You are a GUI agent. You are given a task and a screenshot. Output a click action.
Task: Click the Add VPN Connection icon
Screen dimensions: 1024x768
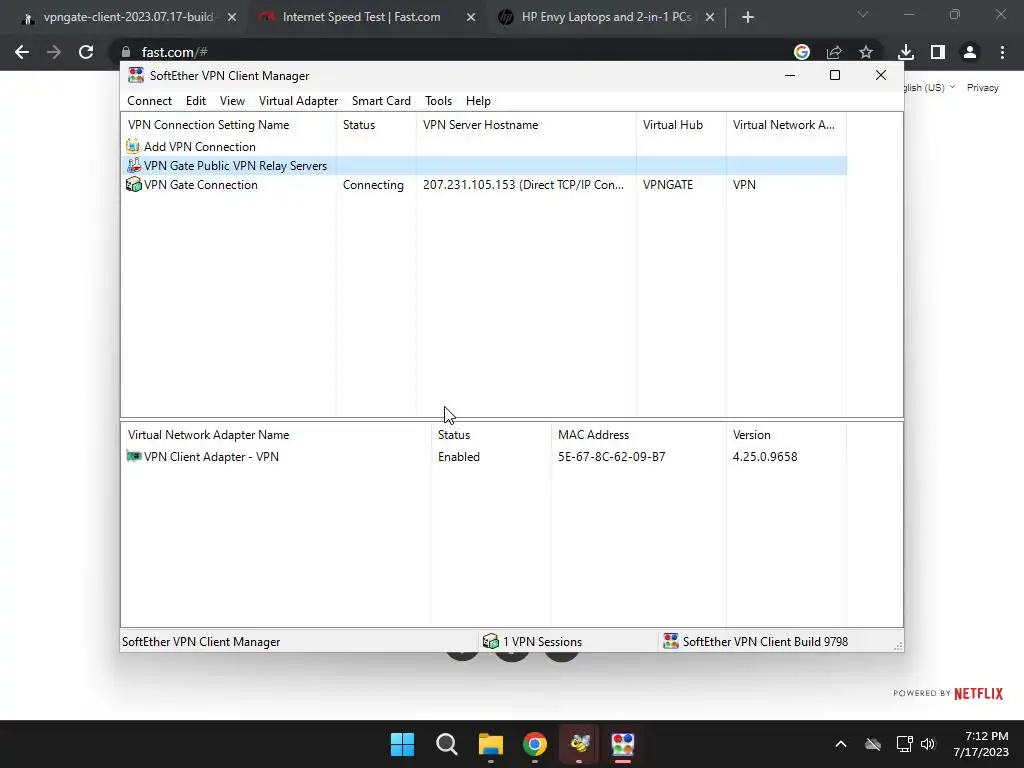pos(133,146)
